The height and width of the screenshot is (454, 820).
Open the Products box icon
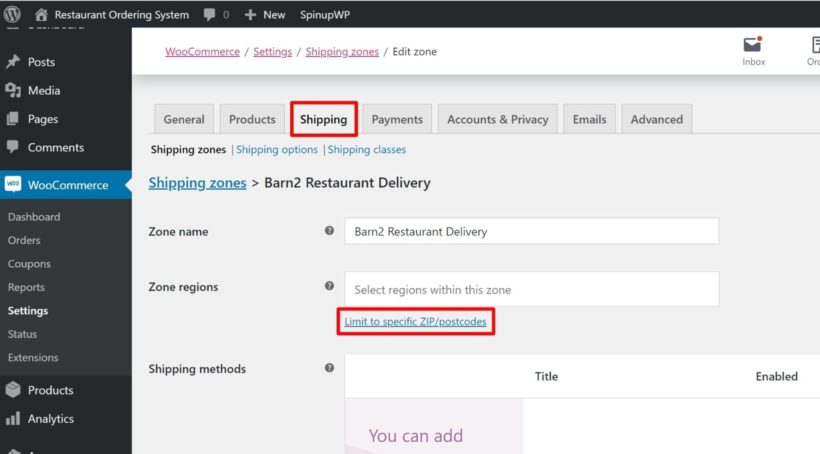click(x=13, y=390)
